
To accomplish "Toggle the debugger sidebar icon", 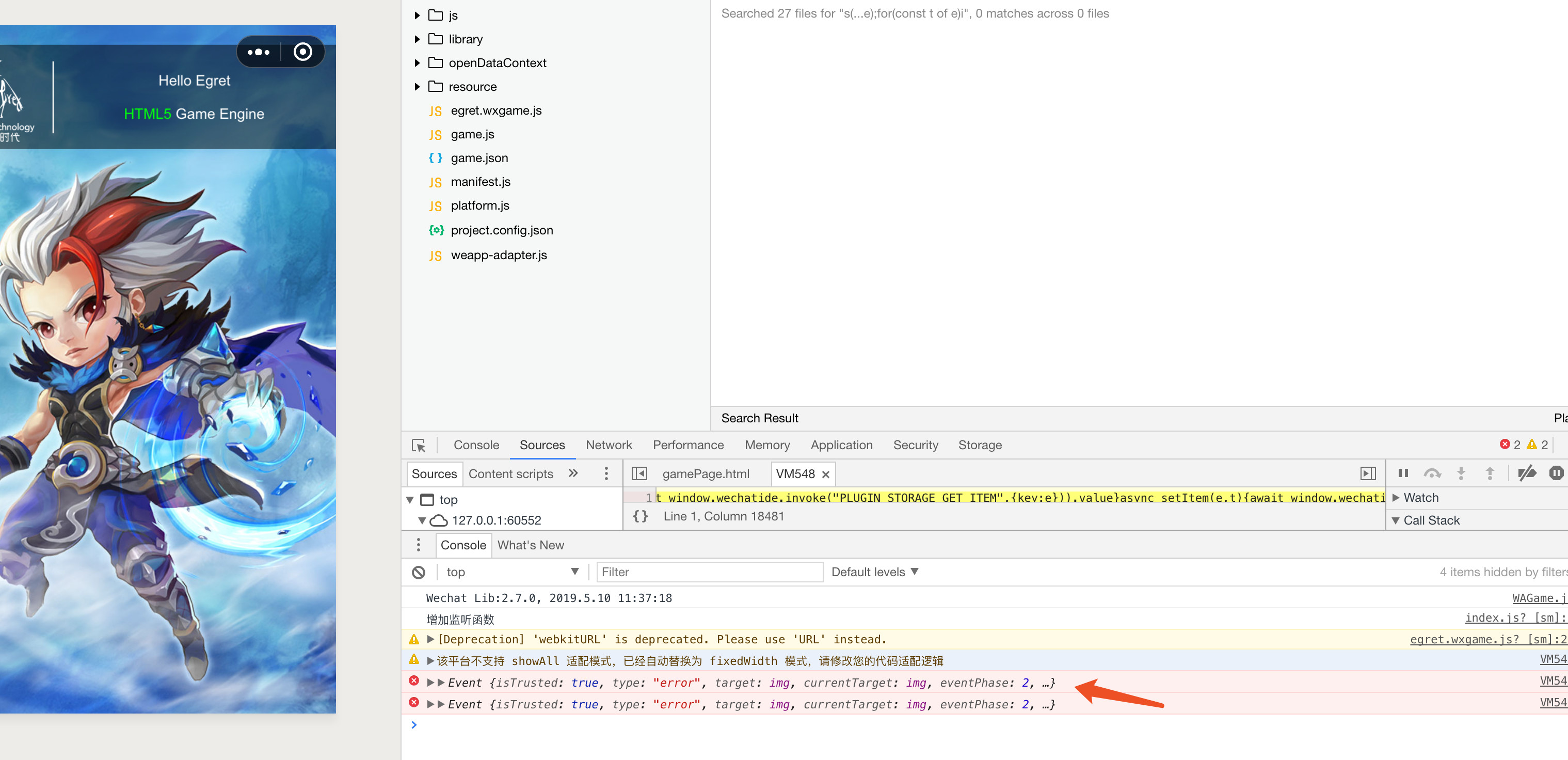I will click(1368, 474).
